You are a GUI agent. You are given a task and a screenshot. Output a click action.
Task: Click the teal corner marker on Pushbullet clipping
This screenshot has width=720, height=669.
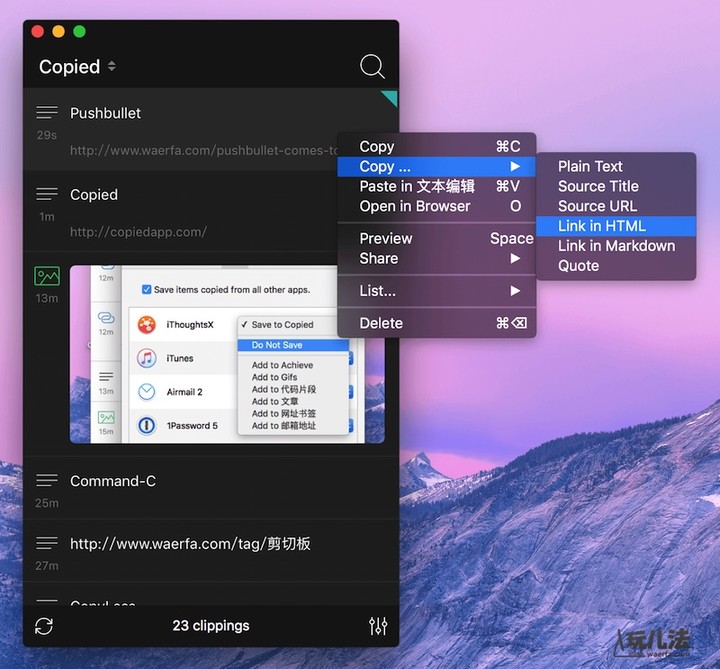click(x=390, y=97)
